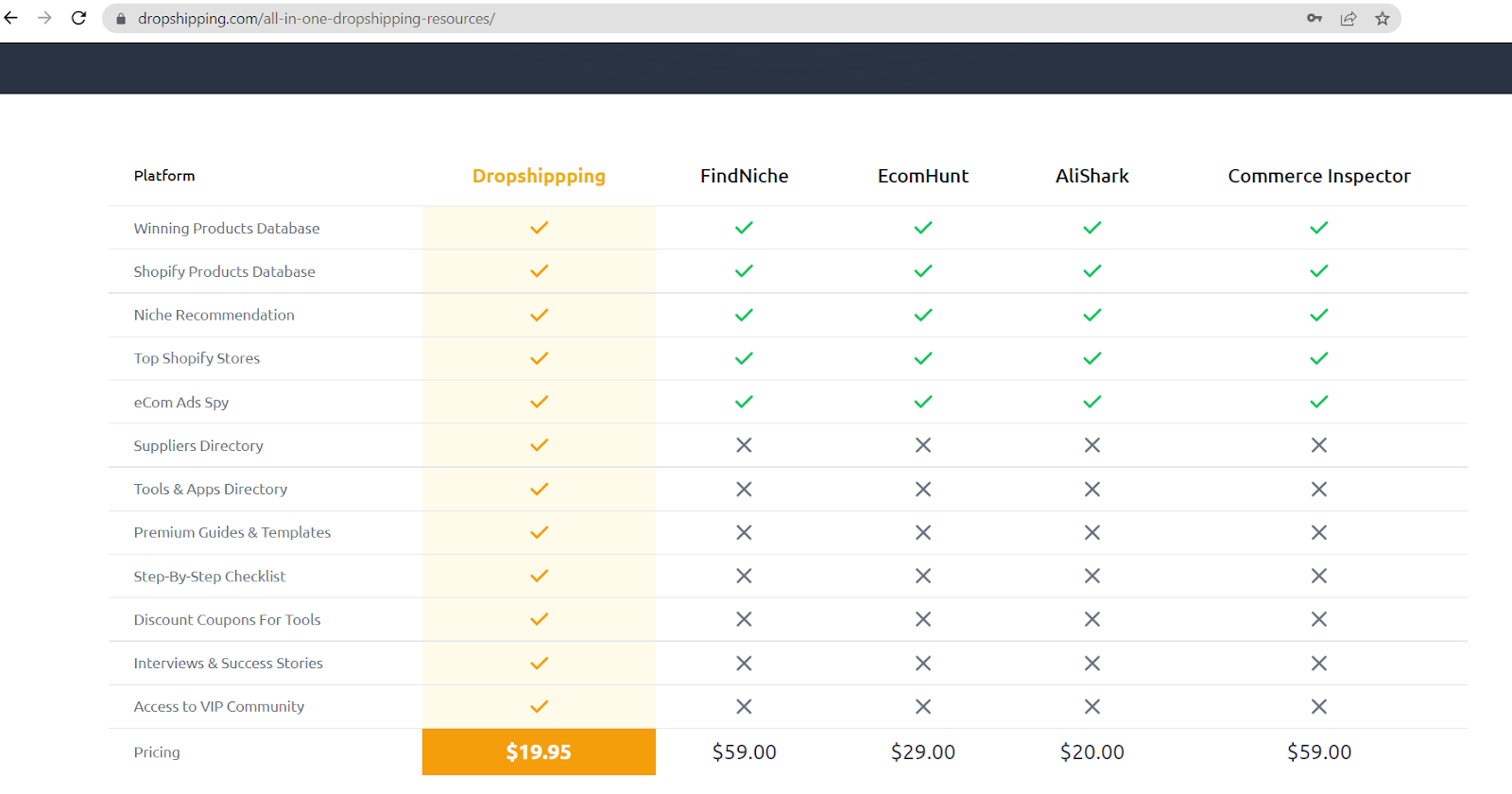Select the Dropshippping column header
Image resolution: width=1512 pixels, height=794 pixels.
(539, 176)
